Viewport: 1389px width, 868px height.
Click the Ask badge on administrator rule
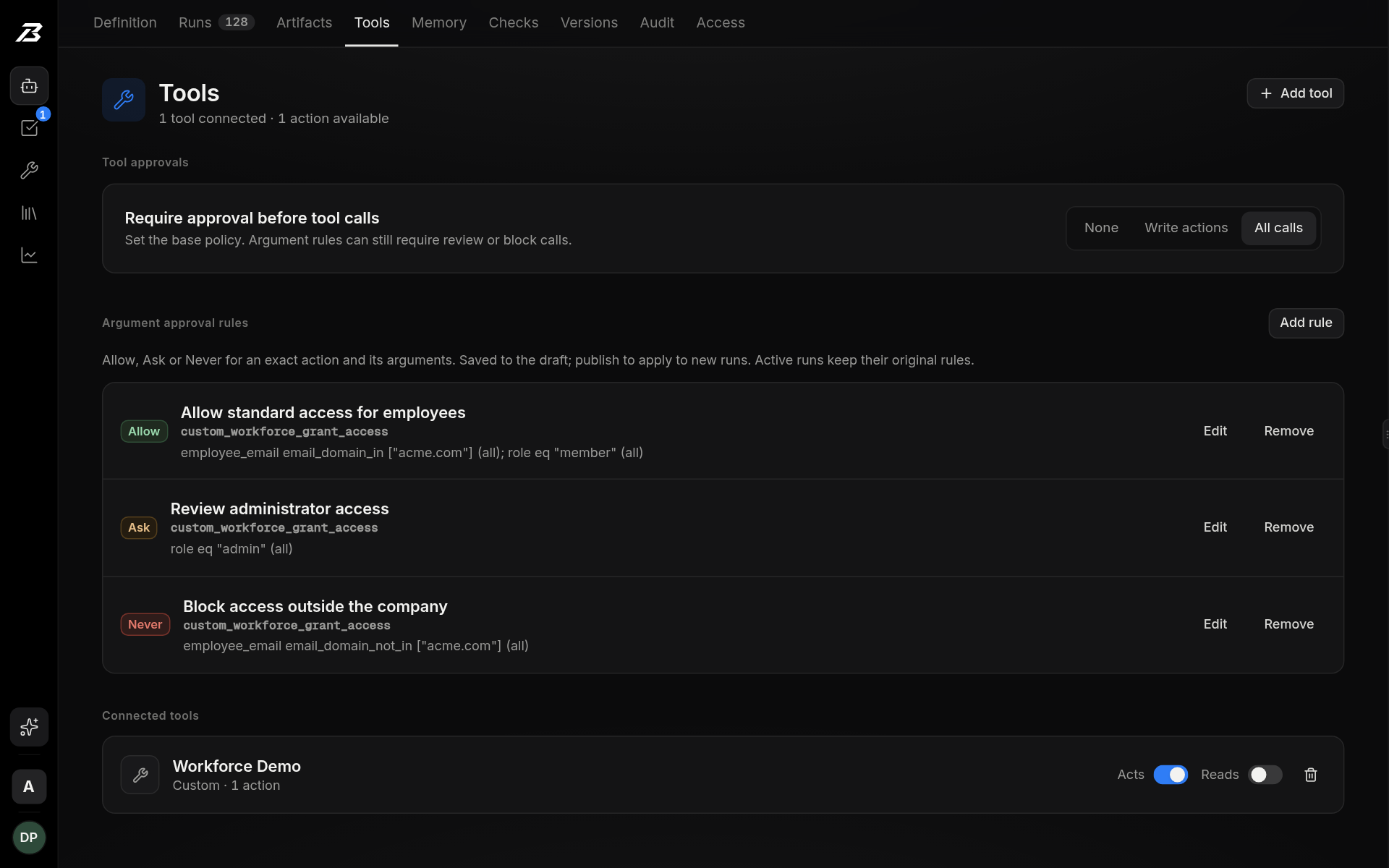tap(139, 528)
